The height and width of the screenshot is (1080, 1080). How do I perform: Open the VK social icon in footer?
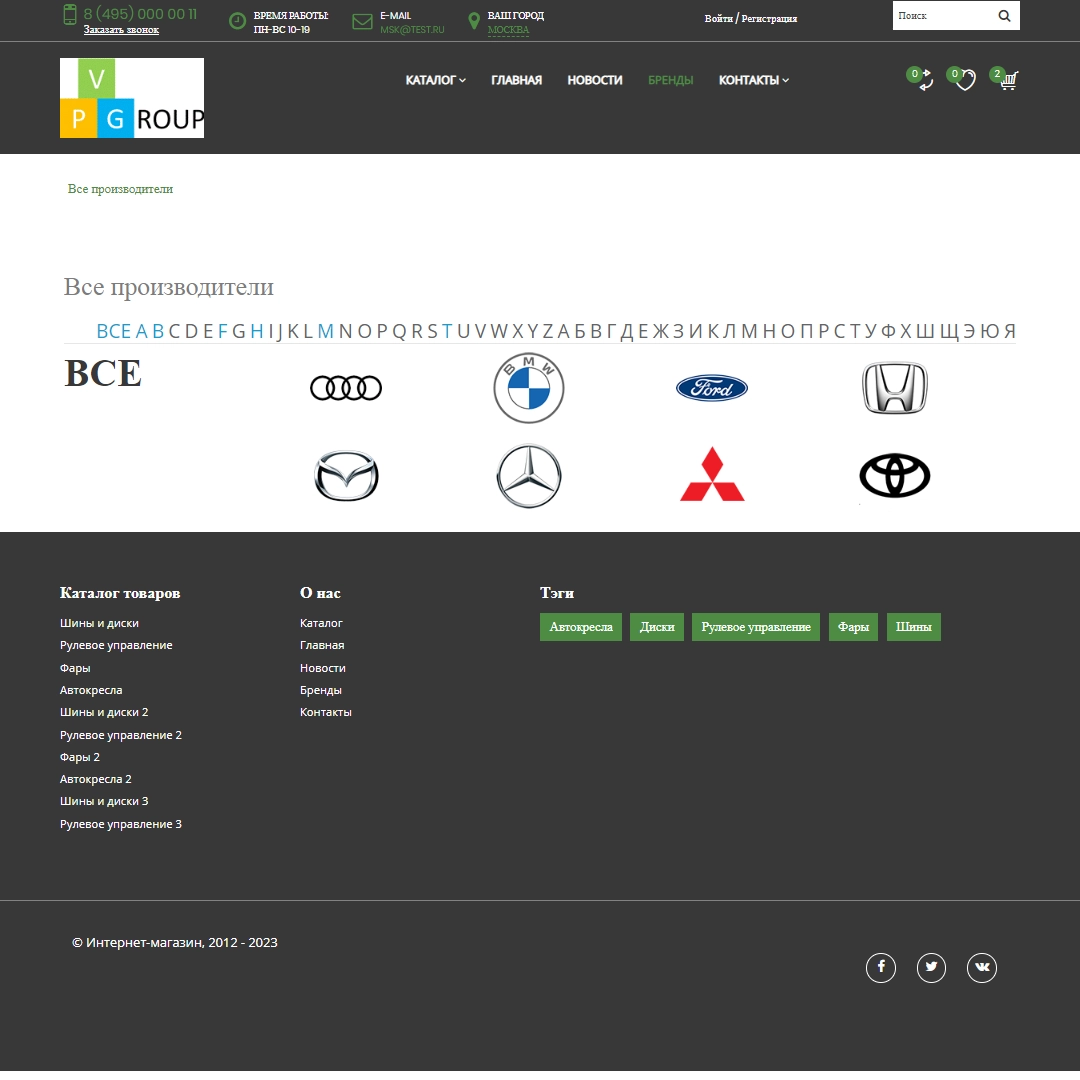tap(981, 967)
